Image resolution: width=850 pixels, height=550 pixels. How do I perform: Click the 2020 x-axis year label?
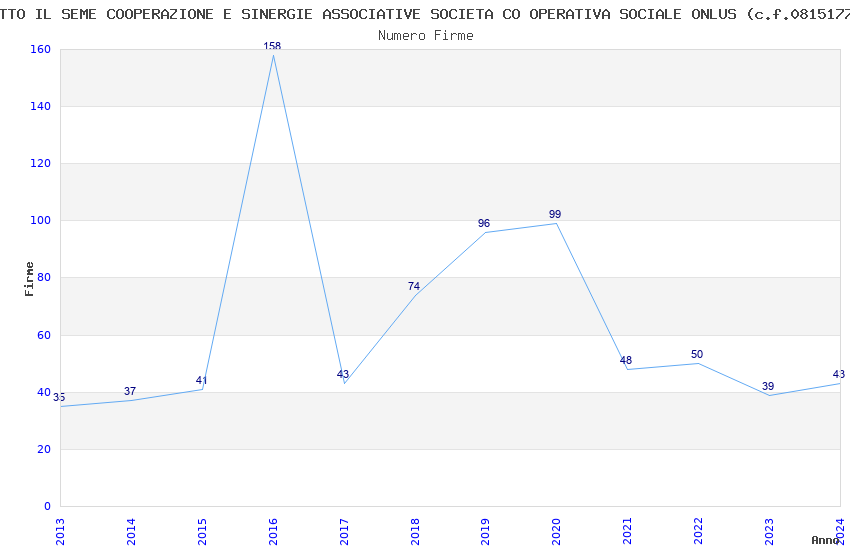556,532
